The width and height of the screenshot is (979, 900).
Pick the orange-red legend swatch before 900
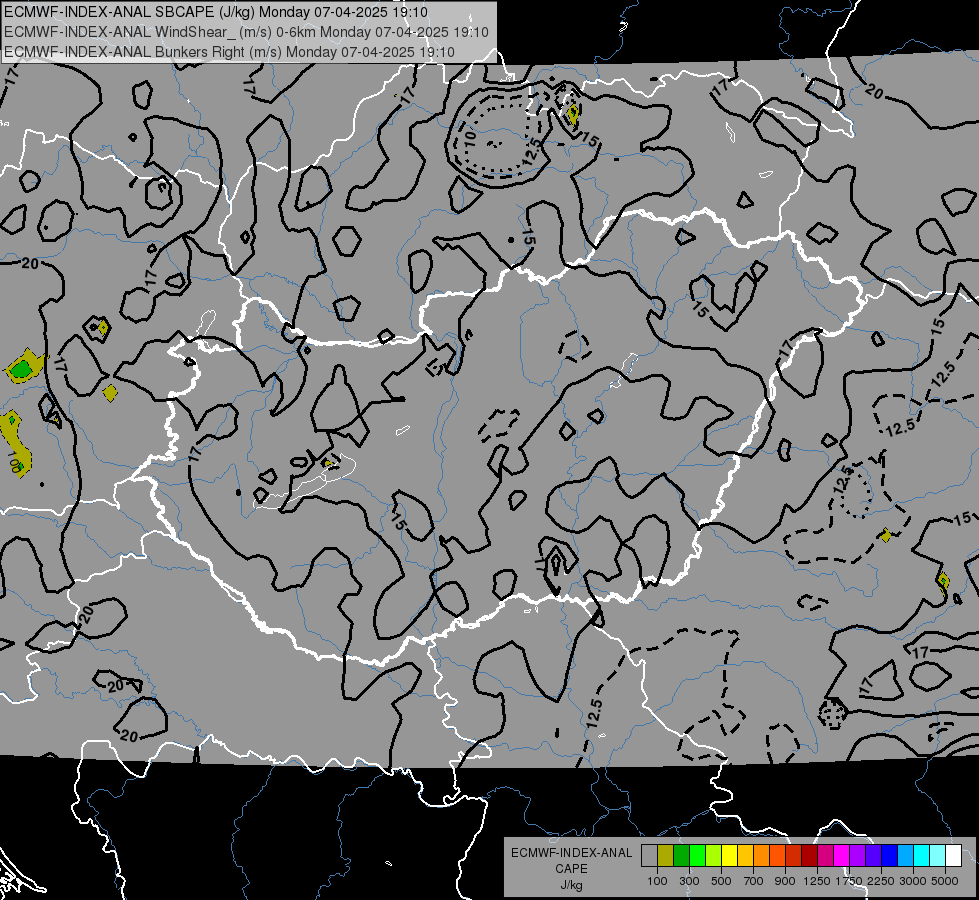pos(777,856)
